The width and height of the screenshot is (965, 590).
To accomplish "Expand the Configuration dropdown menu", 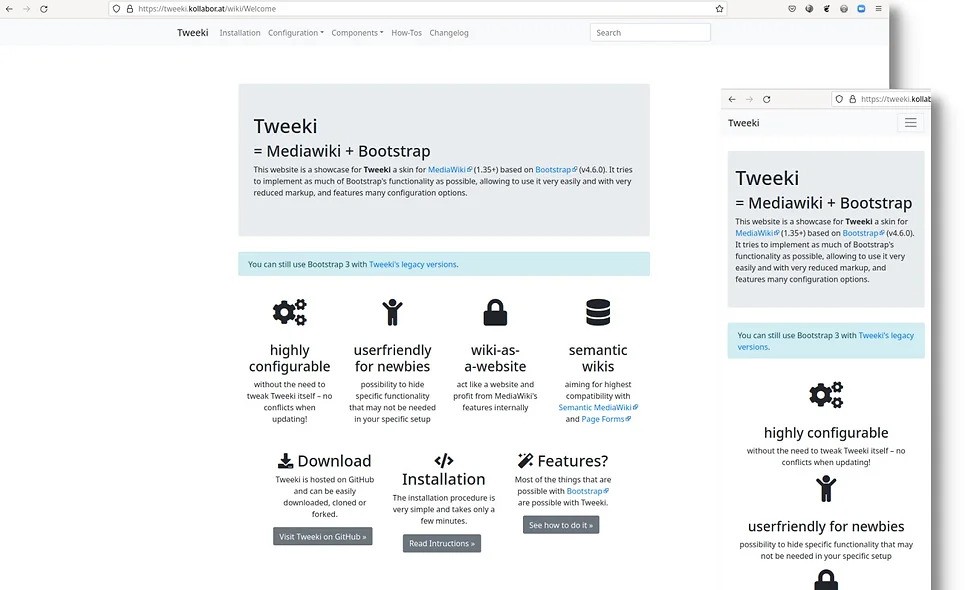I will pyautogui.click(x=295, y=33).
